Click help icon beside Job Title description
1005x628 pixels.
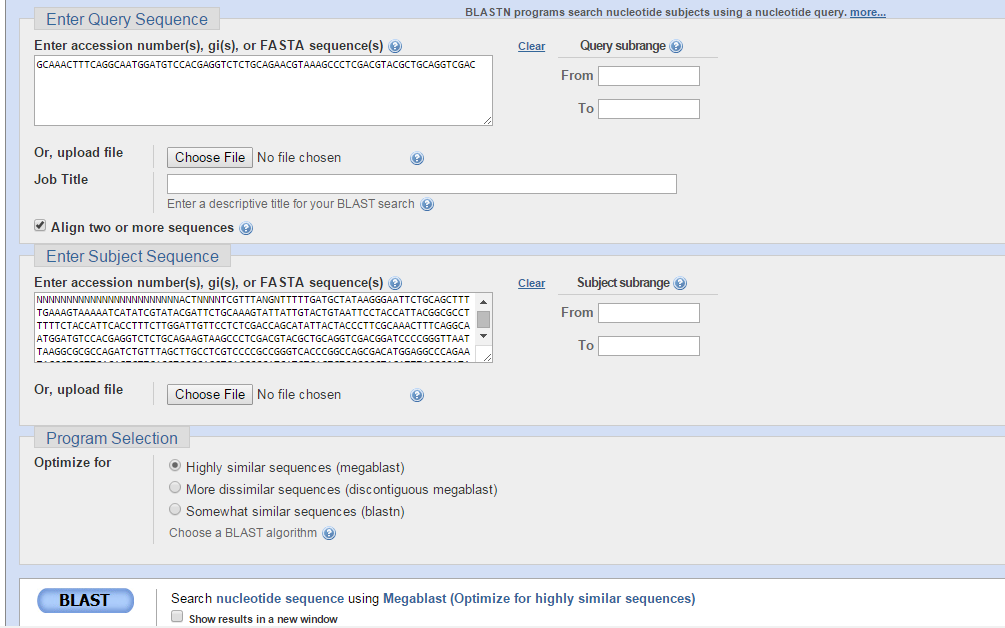[x=427, y=205]
